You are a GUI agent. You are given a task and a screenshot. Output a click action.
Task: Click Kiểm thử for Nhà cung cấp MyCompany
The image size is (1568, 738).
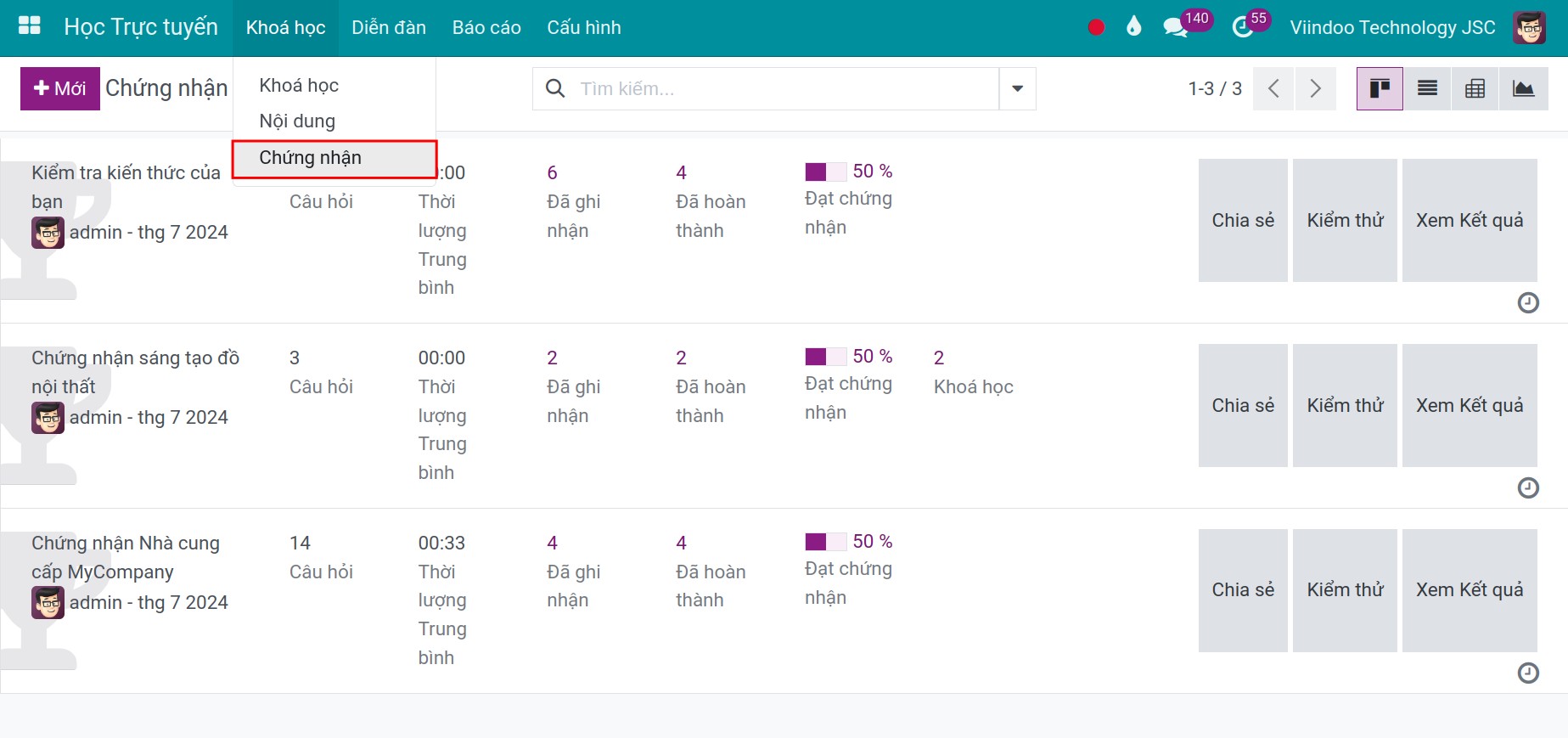pyautogui.click(x=1345, y=590)
